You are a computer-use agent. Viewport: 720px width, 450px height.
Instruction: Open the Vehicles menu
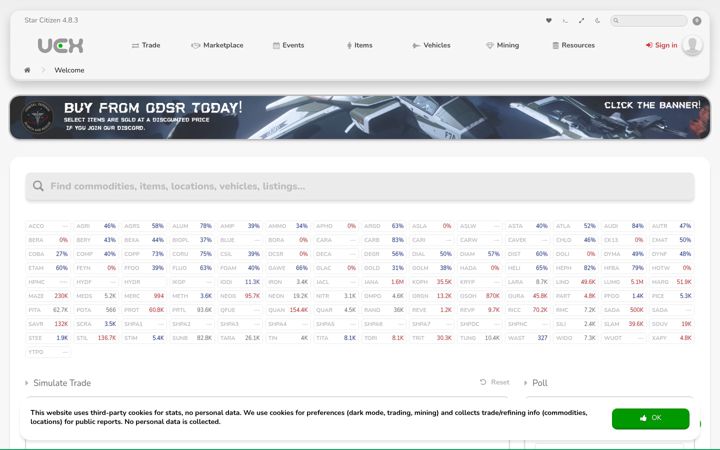[x=431, y=45]
